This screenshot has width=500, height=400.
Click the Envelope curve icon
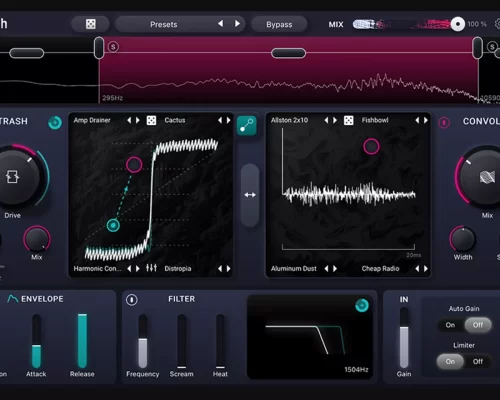[x=13, y=298]
